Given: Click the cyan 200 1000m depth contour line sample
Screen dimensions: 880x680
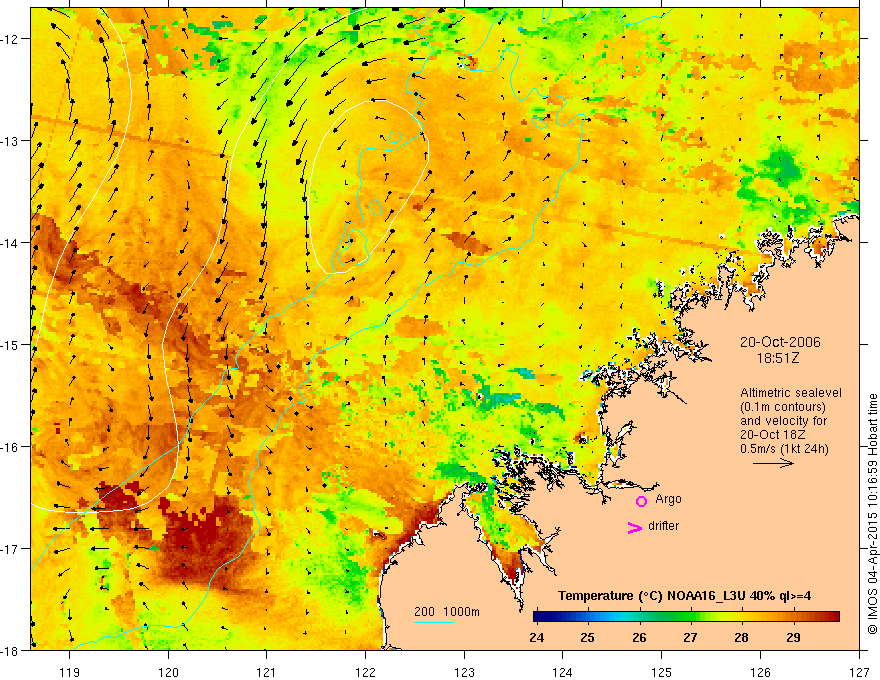Looking at the screenshot, I should [x=434, y=622].
